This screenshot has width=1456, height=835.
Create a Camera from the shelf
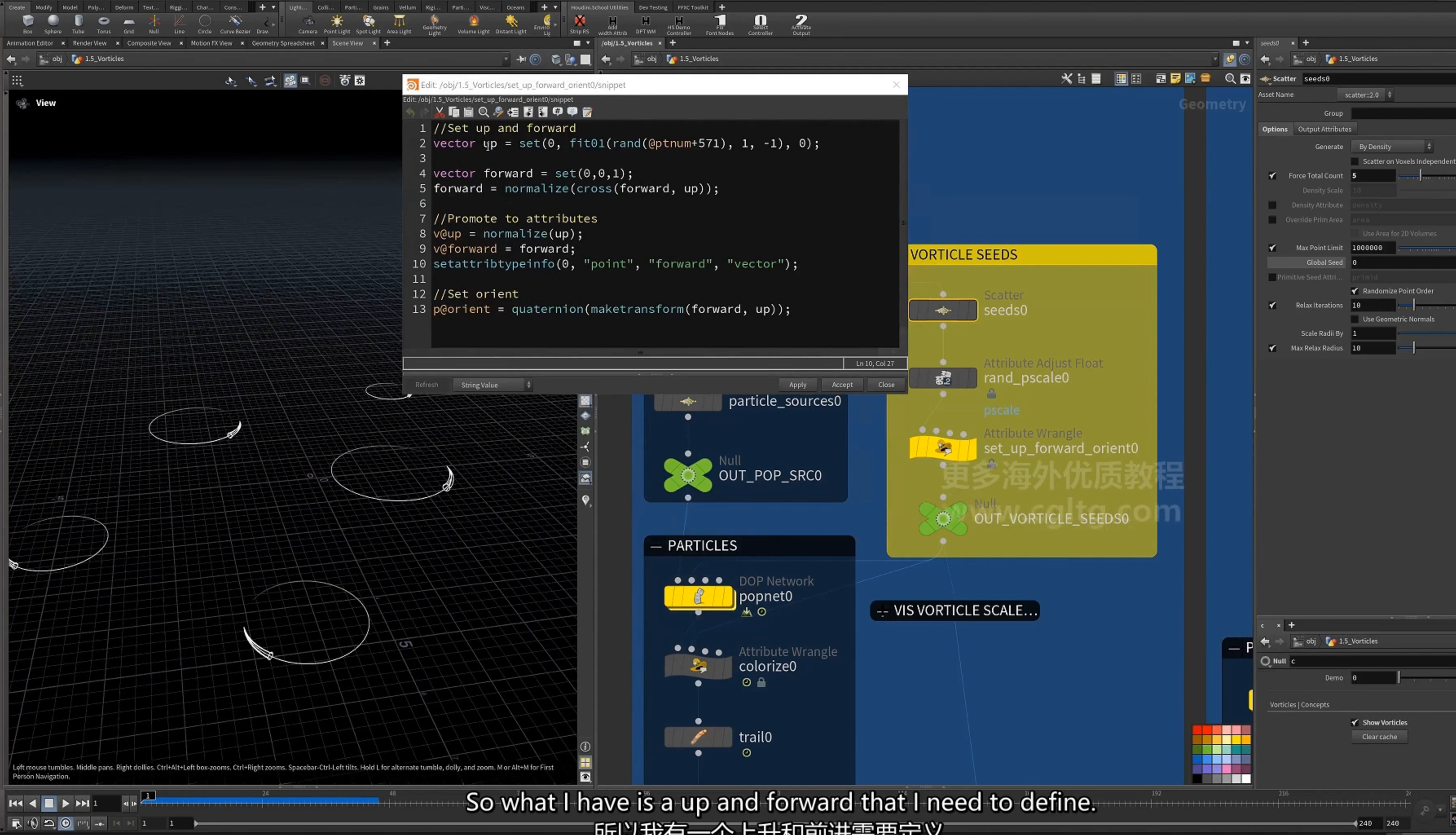308,24
